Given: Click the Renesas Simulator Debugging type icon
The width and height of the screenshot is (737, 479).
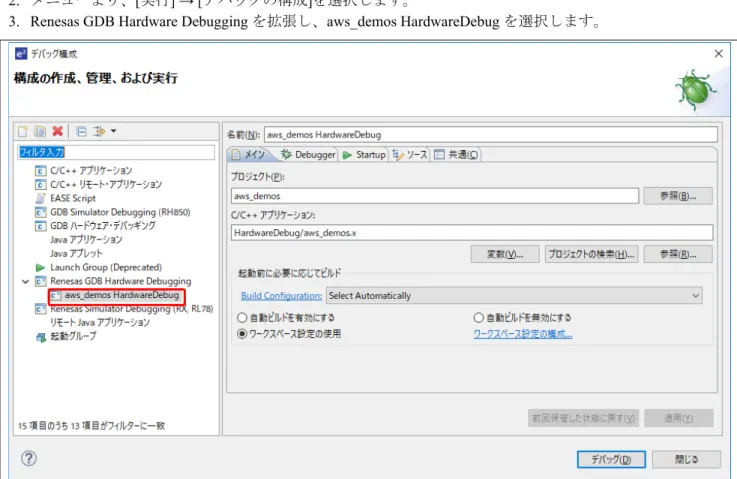Looking at the screenshot, I should (40, 309).
